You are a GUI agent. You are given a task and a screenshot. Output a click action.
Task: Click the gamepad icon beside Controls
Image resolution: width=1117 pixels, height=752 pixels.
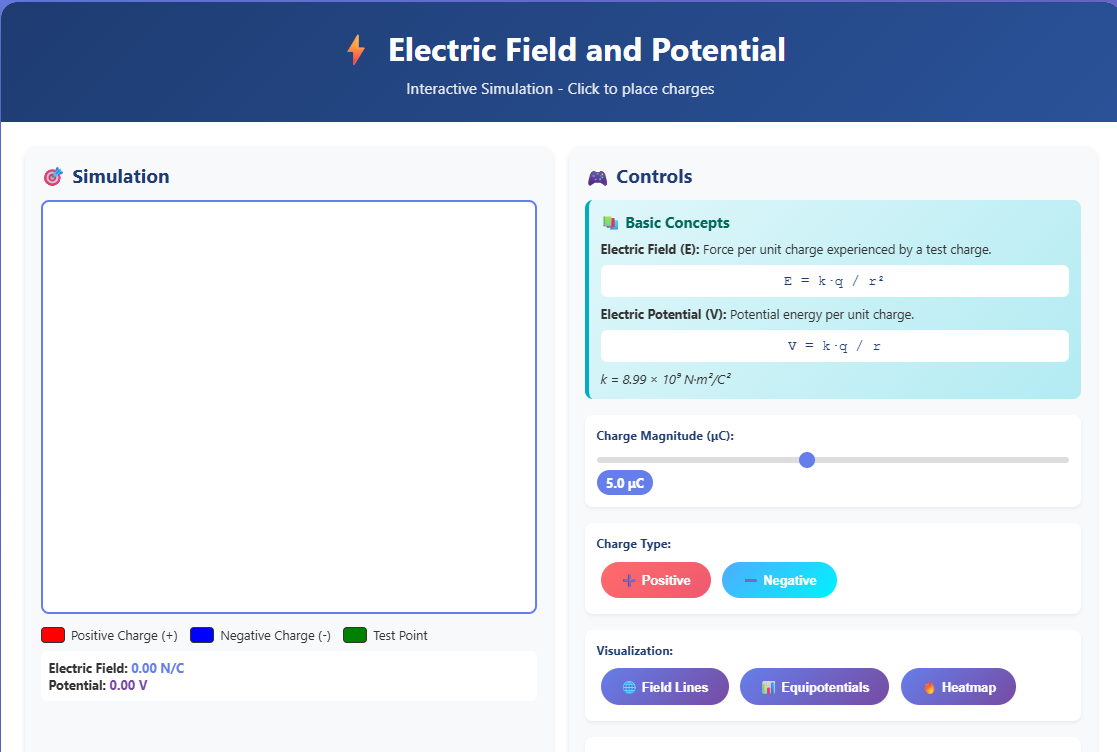click(x=597, y=177)
